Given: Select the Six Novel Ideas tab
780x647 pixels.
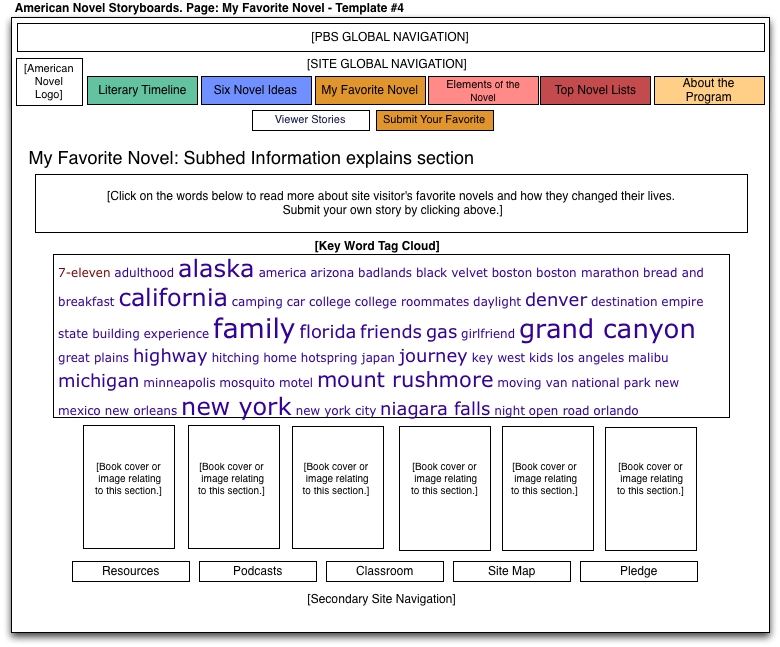Looking at the screenshot, I should click(255, 90).
